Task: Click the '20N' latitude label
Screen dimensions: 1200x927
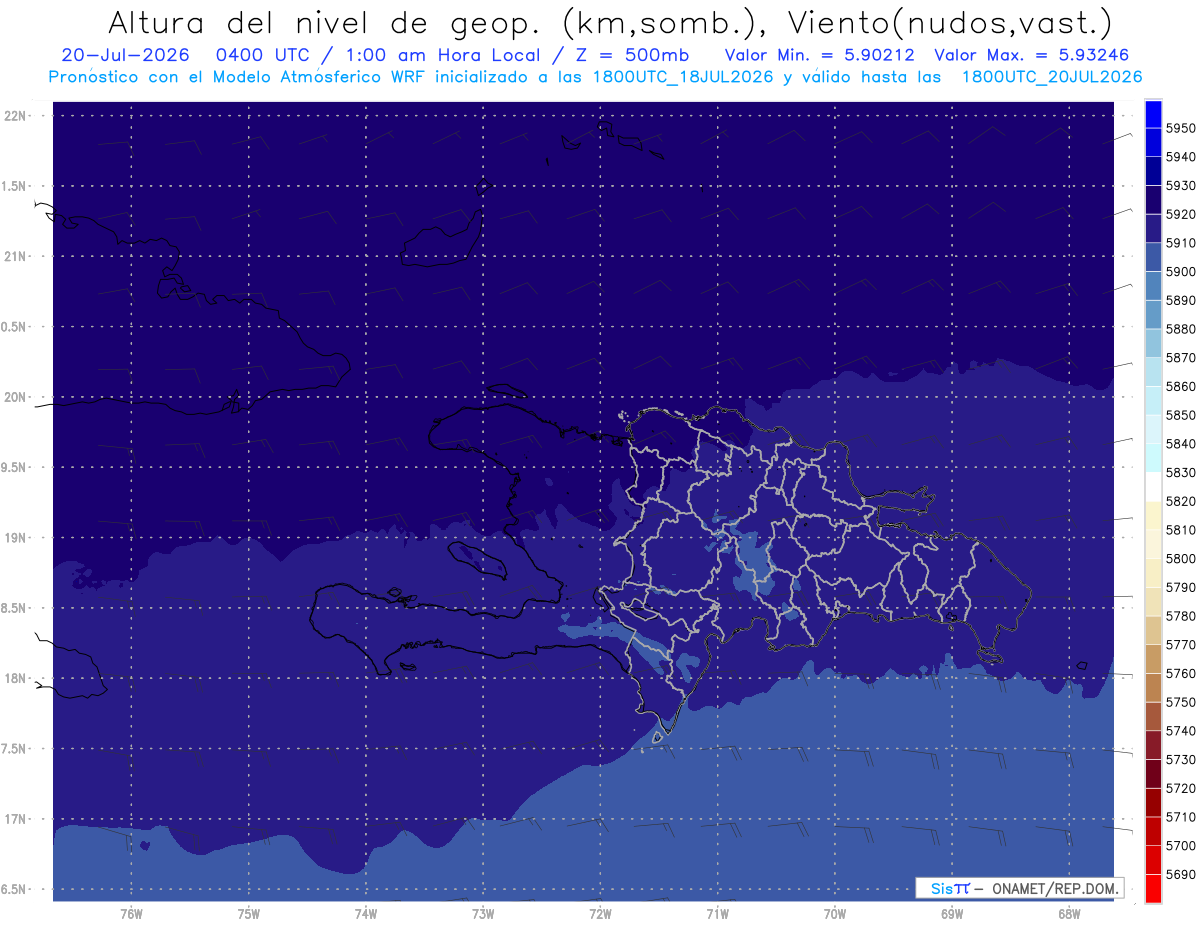Action: pos(14,397)
